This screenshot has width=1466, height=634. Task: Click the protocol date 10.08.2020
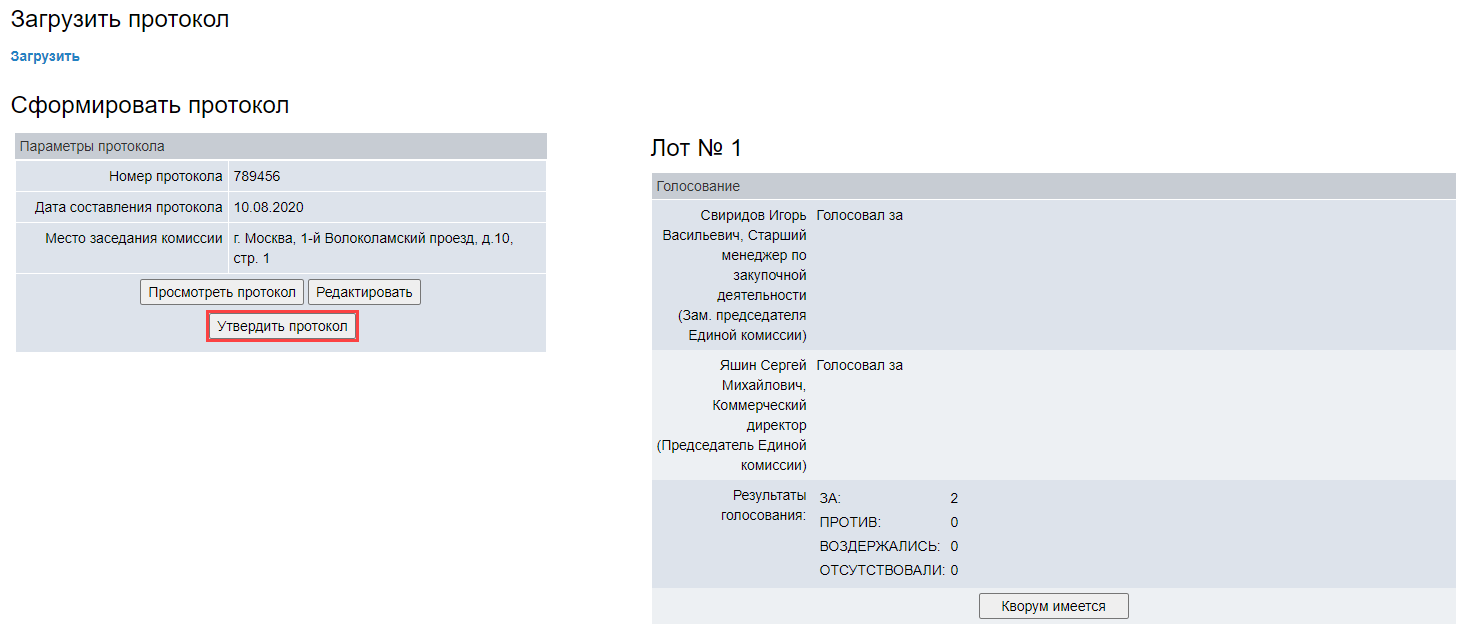coord(268,208)
